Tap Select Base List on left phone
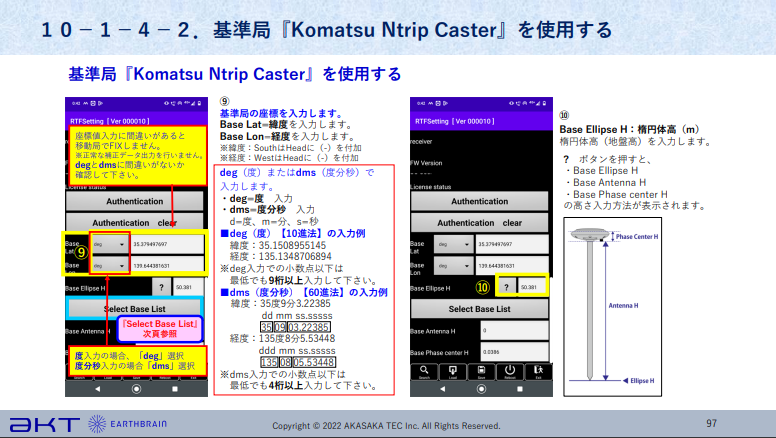 coord(135,309)
